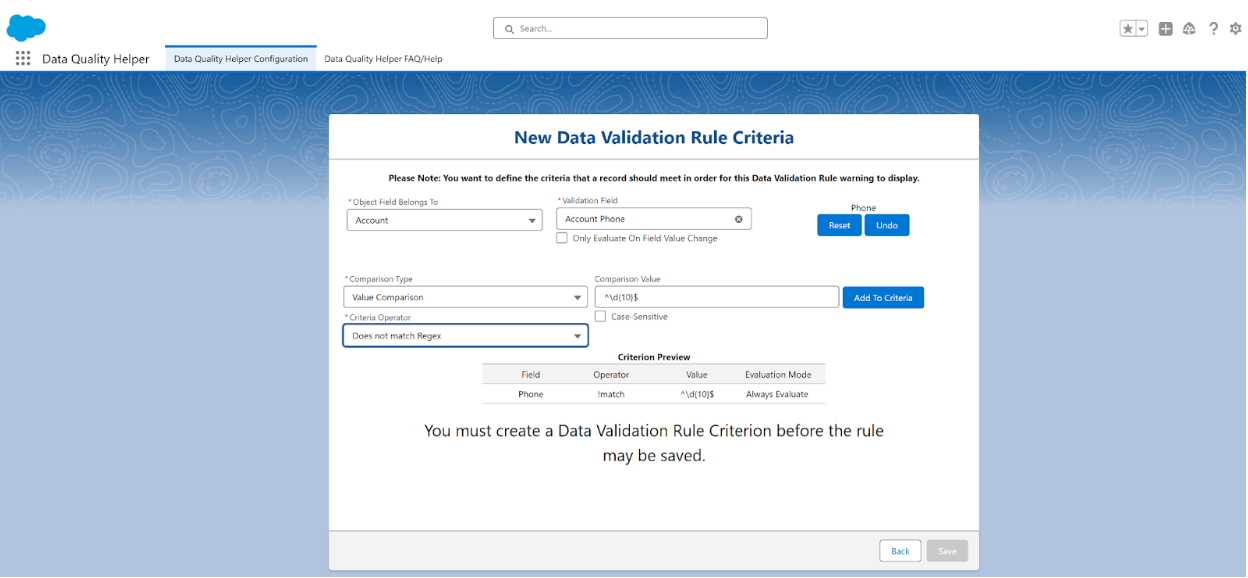Screen dimensions: 1248x578
Task: Open the favorites list dropdown arrow
Action: point(1142,29)
